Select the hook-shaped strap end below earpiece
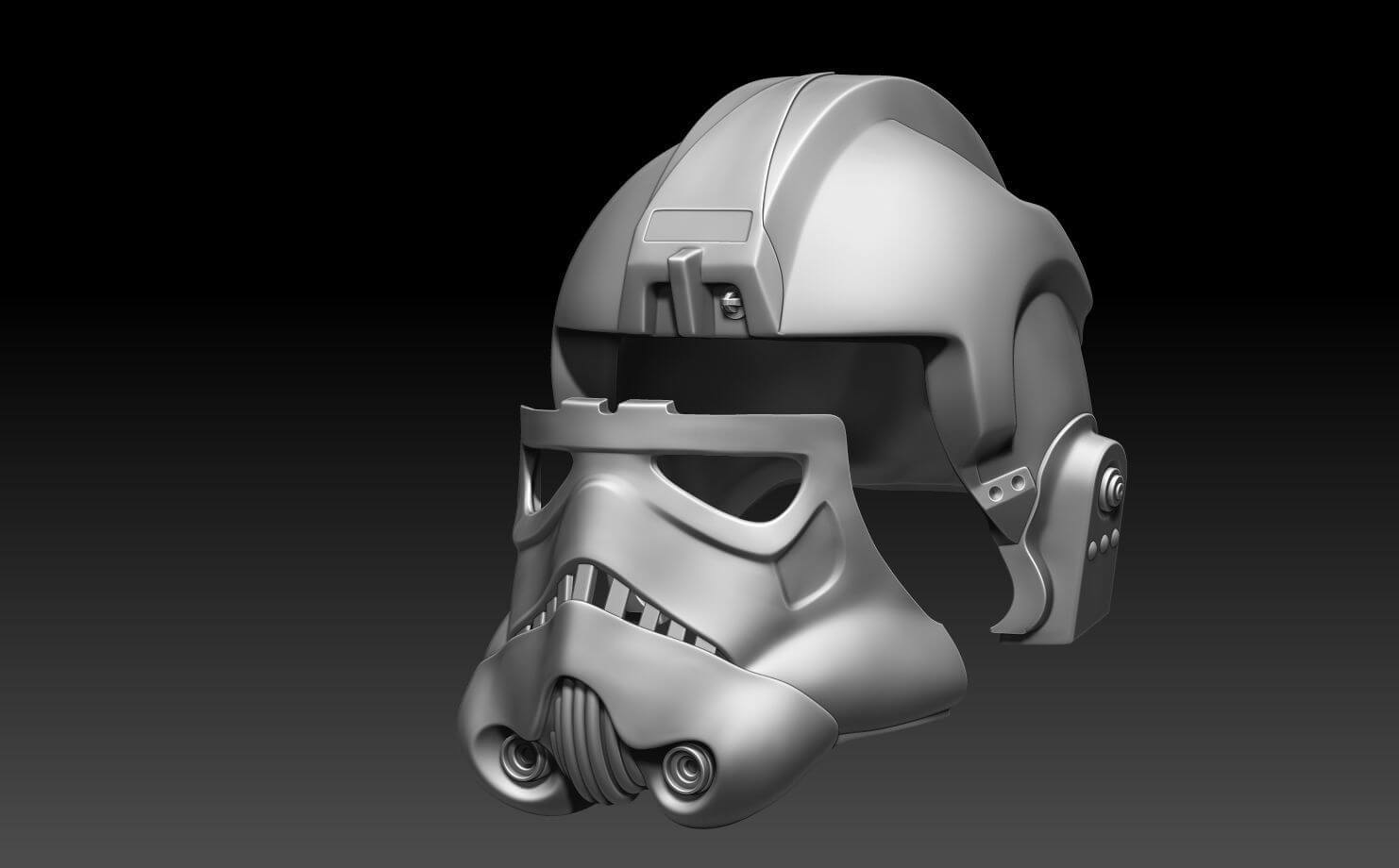The image size is (1399, 868). click(1024, 594)
